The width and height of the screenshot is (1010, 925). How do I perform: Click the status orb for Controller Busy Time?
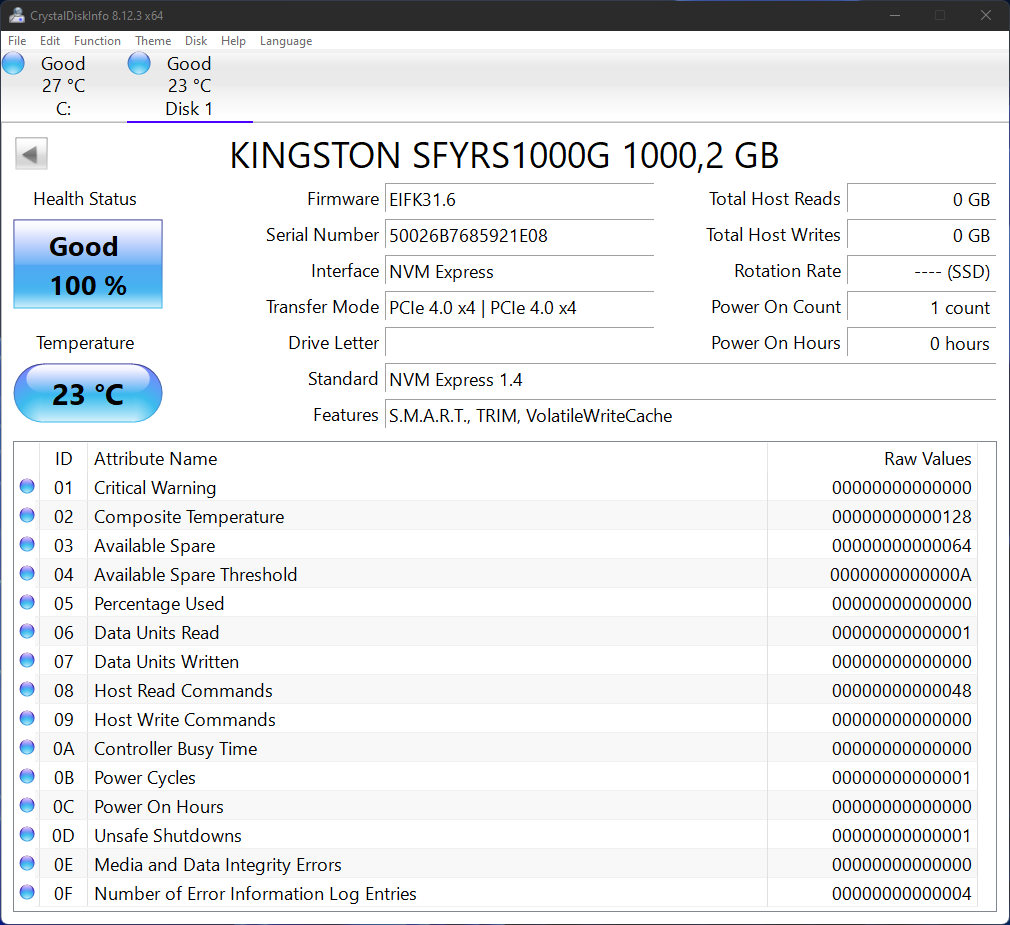click(x=27, y=747)
